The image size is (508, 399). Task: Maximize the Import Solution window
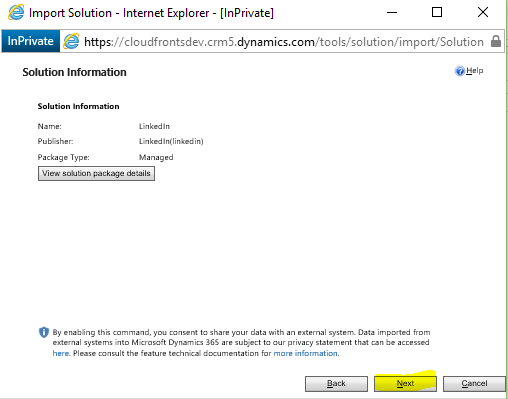[x=437, y=12]
